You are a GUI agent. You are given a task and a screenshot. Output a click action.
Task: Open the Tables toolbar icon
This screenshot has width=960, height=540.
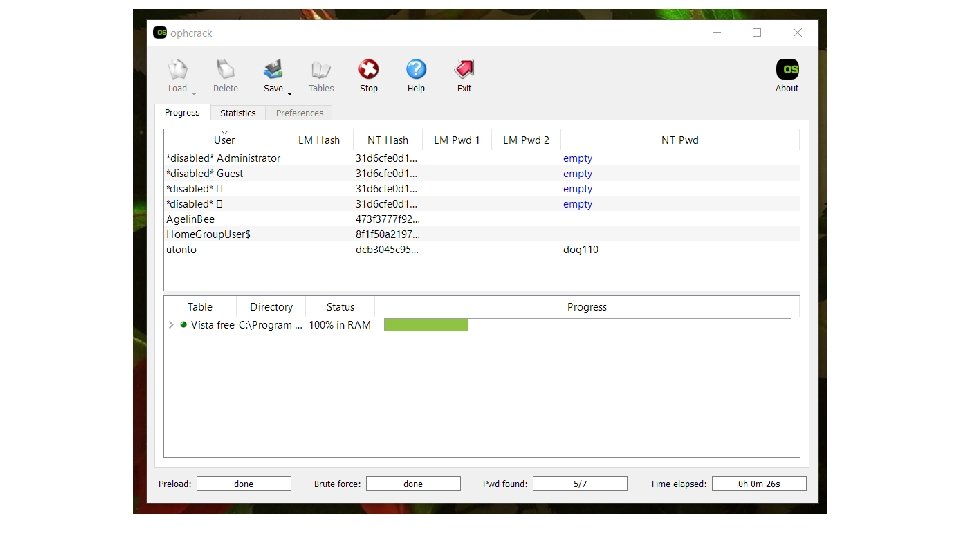(x=321, y=70)
